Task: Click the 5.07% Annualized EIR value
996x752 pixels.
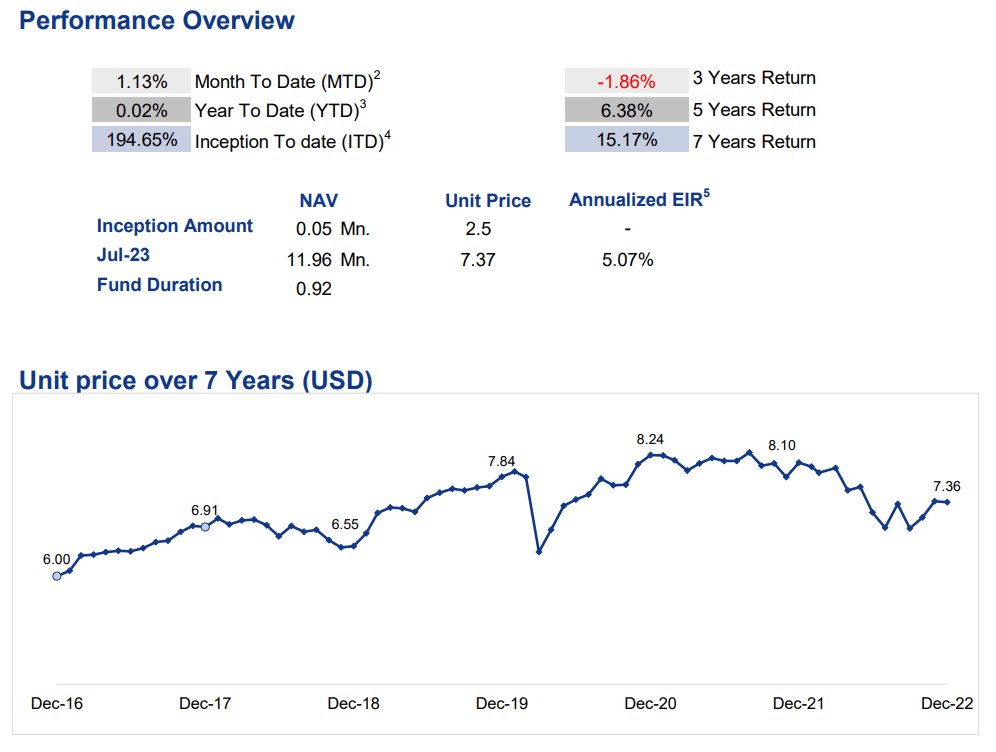Action: click(628, 259)
